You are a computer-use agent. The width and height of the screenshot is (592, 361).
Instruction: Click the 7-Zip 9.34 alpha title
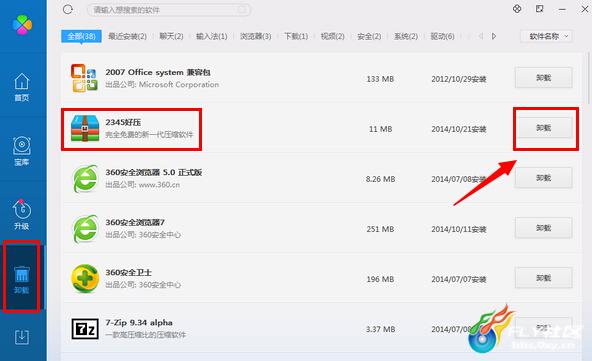point(139,322)
